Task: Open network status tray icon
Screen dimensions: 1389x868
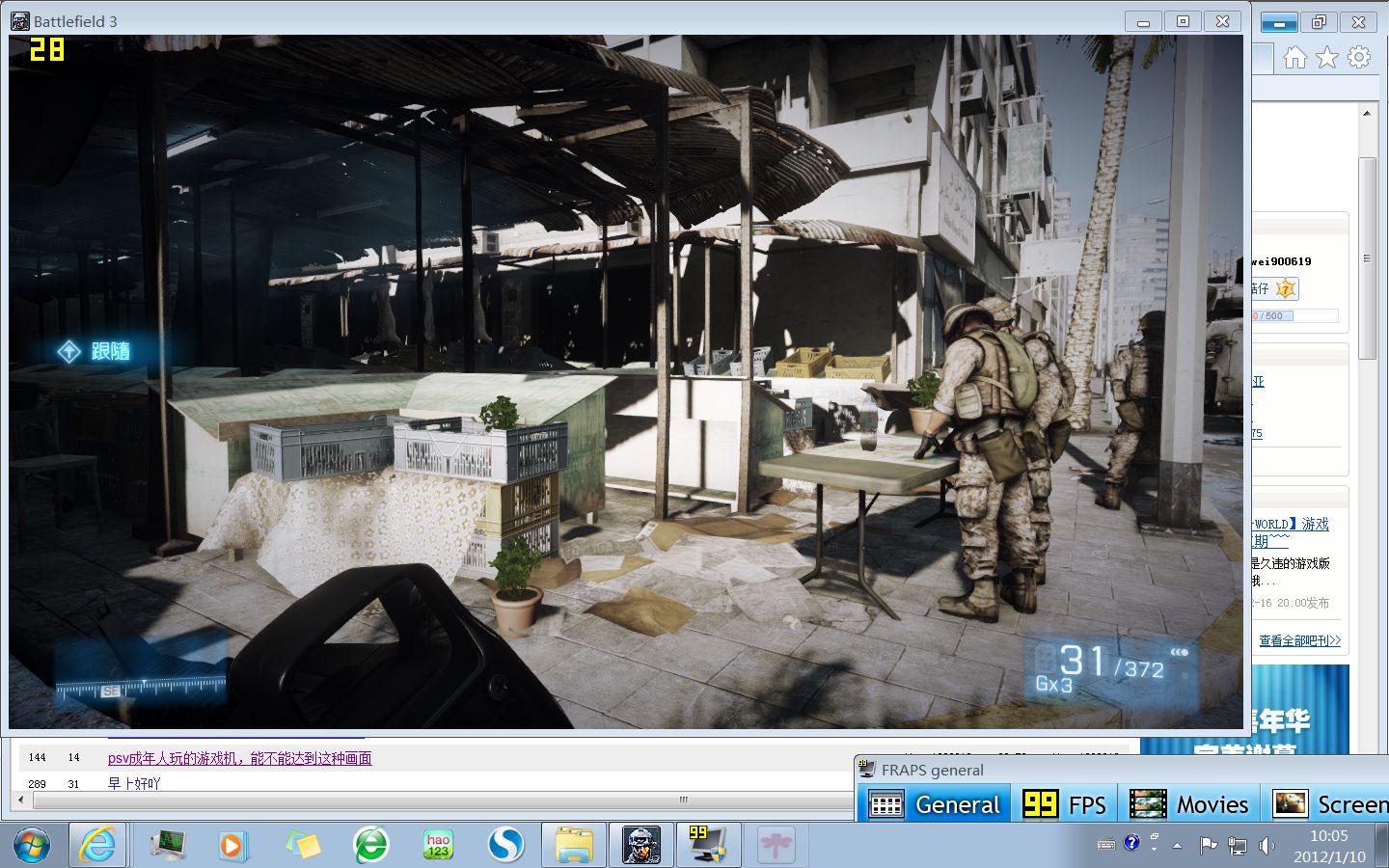Action: (x=1237, y=846)
